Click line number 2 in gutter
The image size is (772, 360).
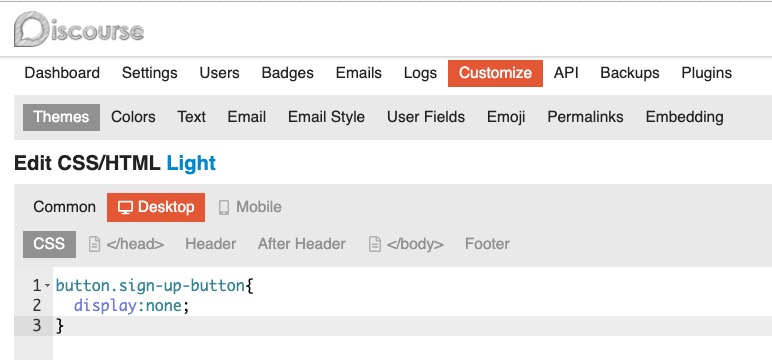coord(37,306)
